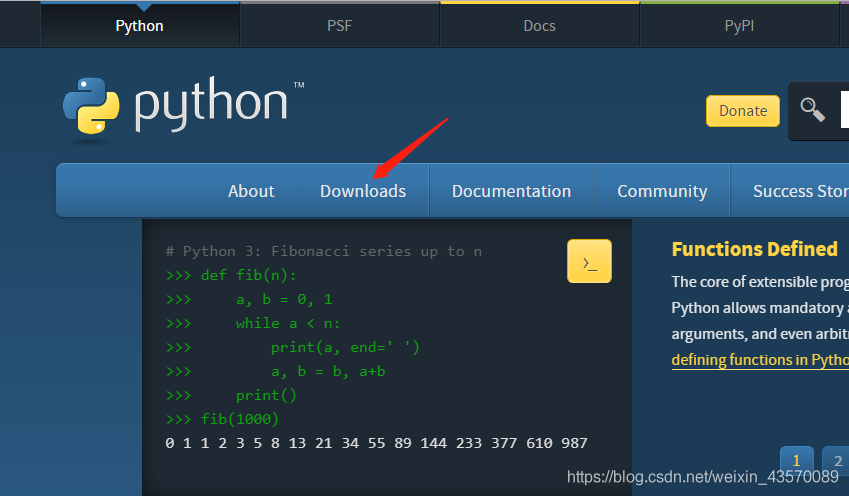Open the Success Stories menu

[800, 191]
